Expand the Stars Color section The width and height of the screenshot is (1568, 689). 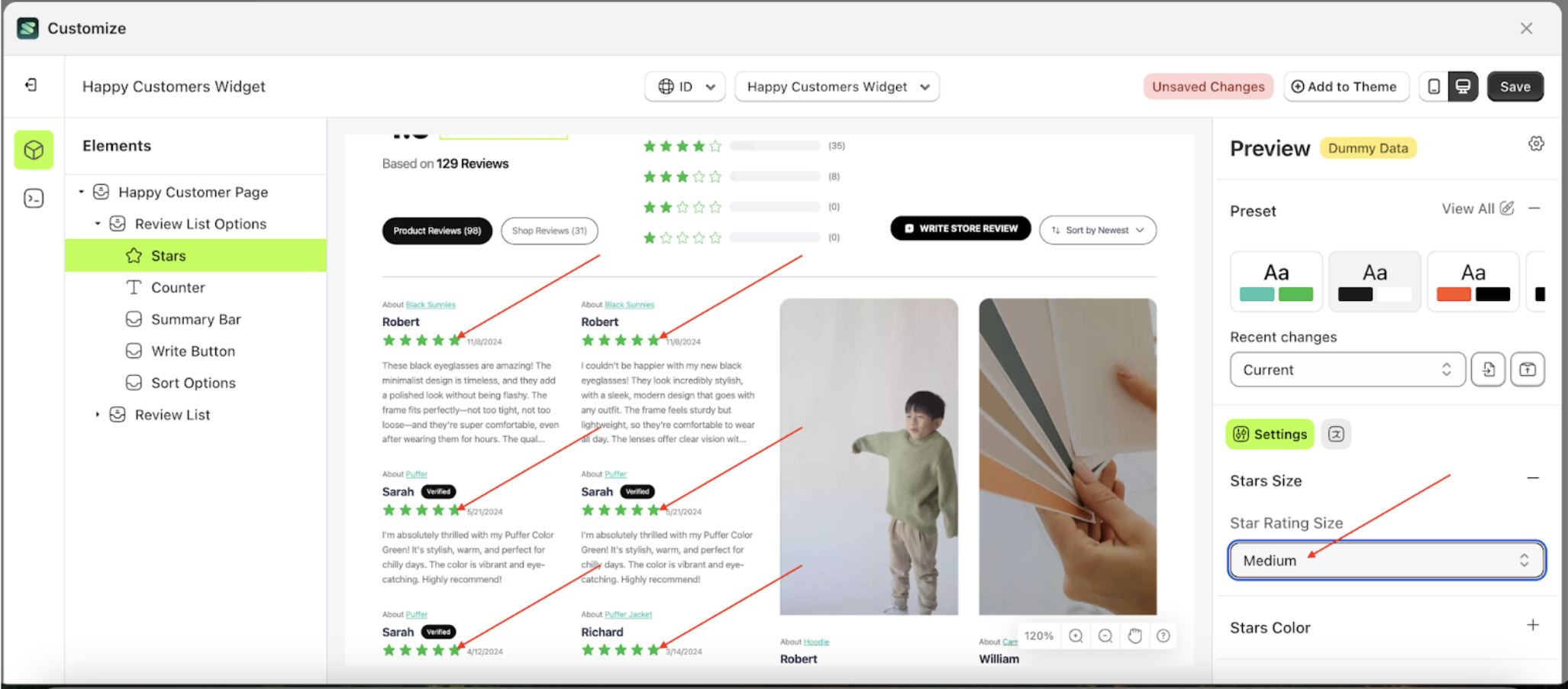(x=1532, y=626)
